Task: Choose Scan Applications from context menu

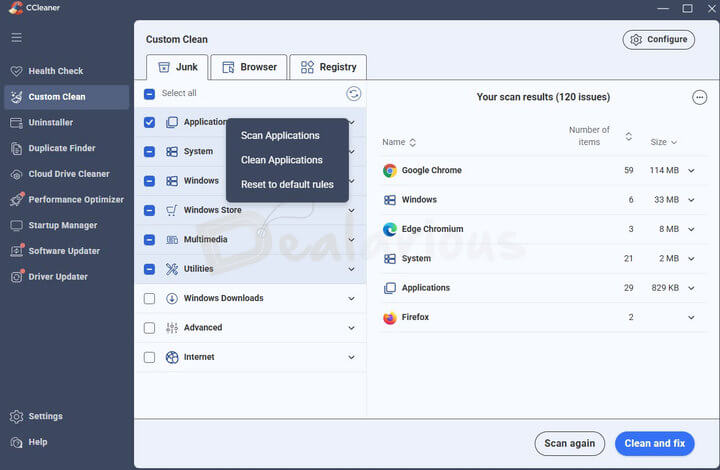Action: point(280,136)
